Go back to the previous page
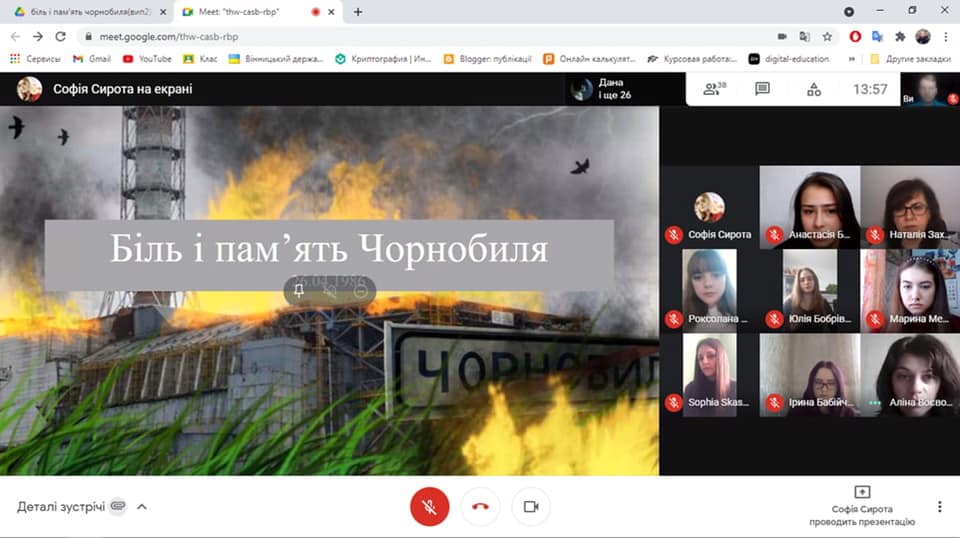The image size is (960, 538). [x=15, y=37]
